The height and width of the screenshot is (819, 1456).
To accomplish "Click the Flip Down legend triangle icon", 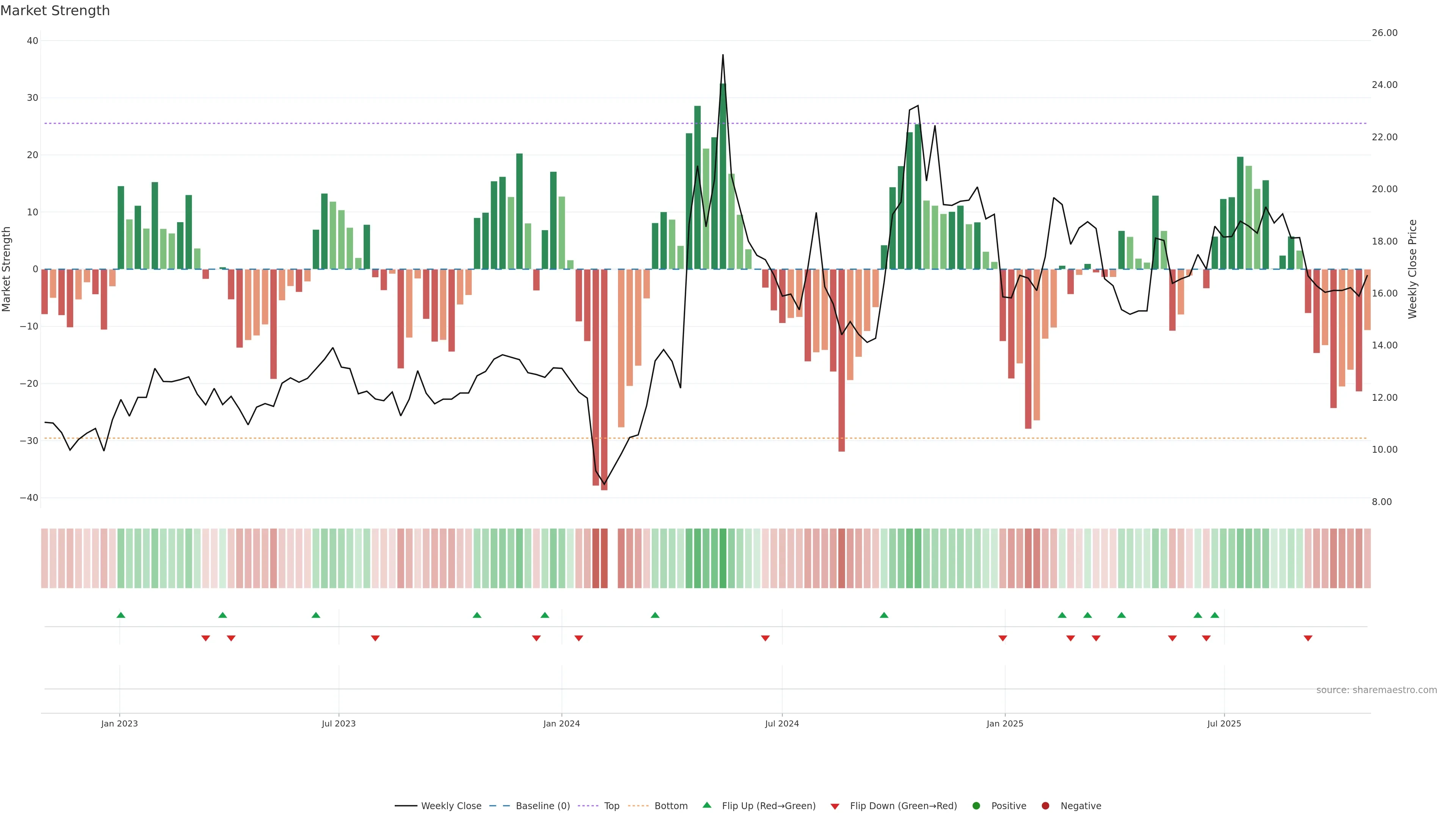I will click(x=835, y=806).
